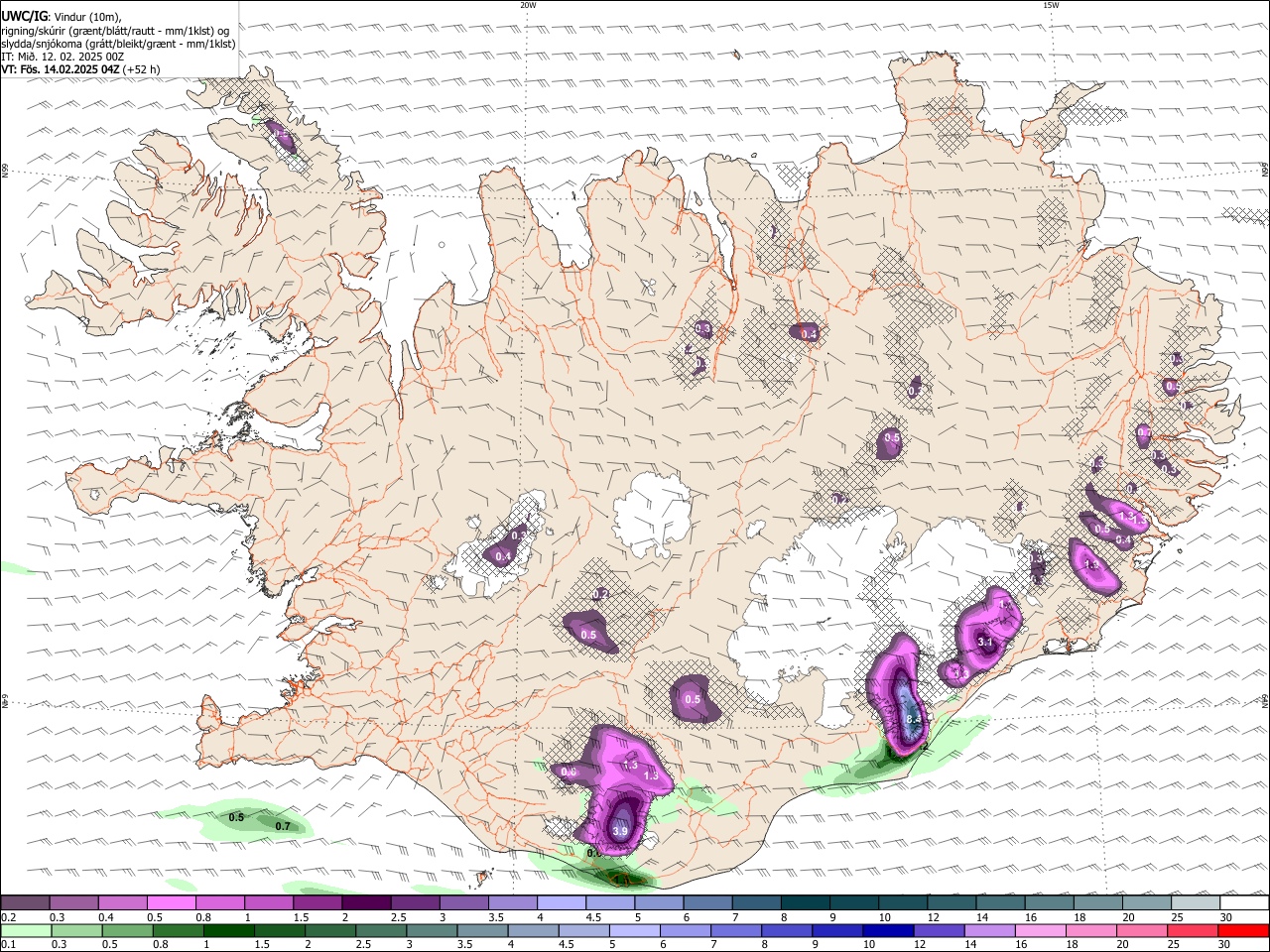The width and height of the screenshot is (1270, 952).
Task: Pick light grey snow swatch between 25 and 30
Action: pyautogui.click(x=1195, y=902)
